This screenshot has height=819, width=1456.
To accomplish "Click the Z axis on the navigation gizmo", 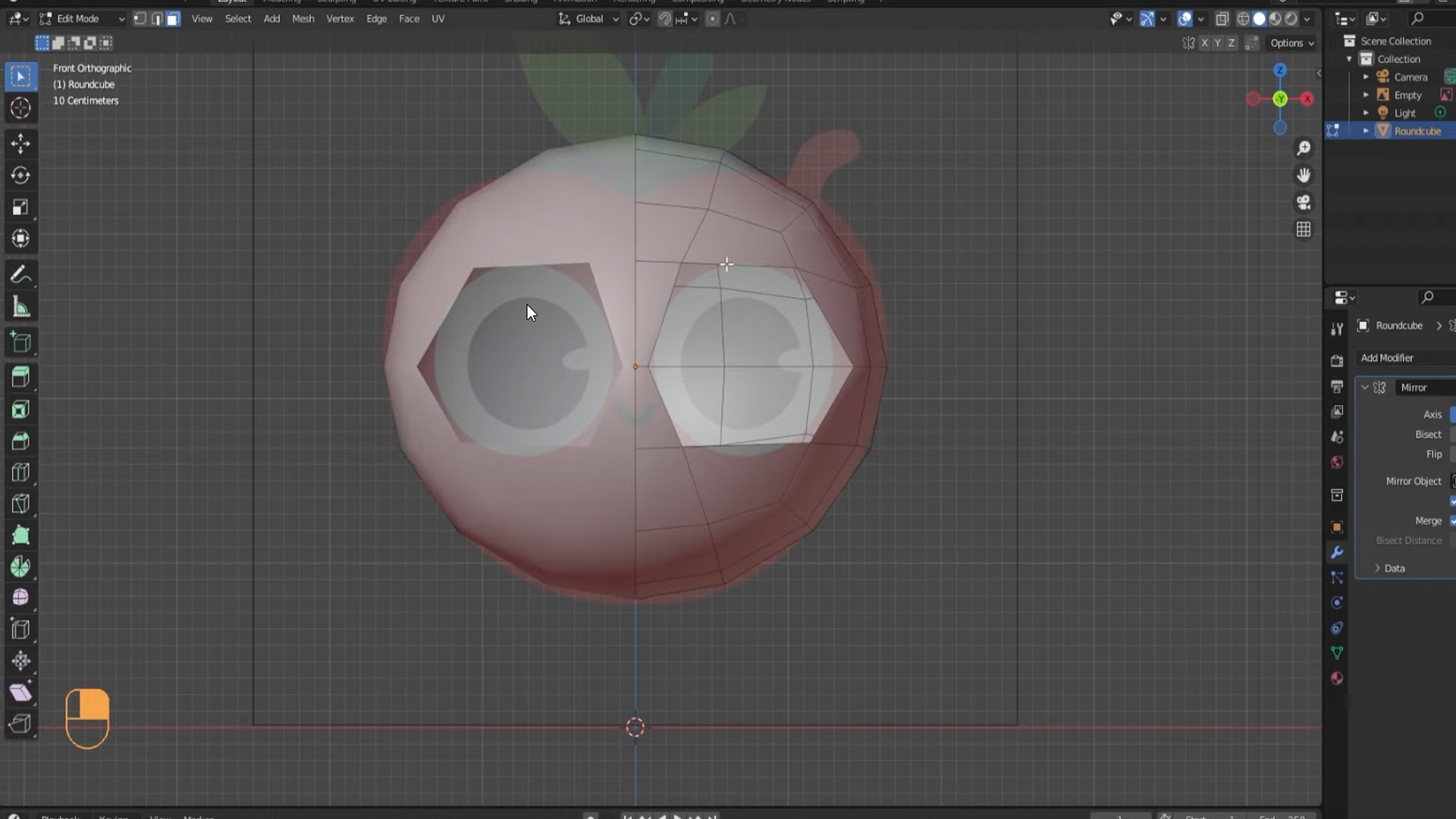I will 1280,70.
